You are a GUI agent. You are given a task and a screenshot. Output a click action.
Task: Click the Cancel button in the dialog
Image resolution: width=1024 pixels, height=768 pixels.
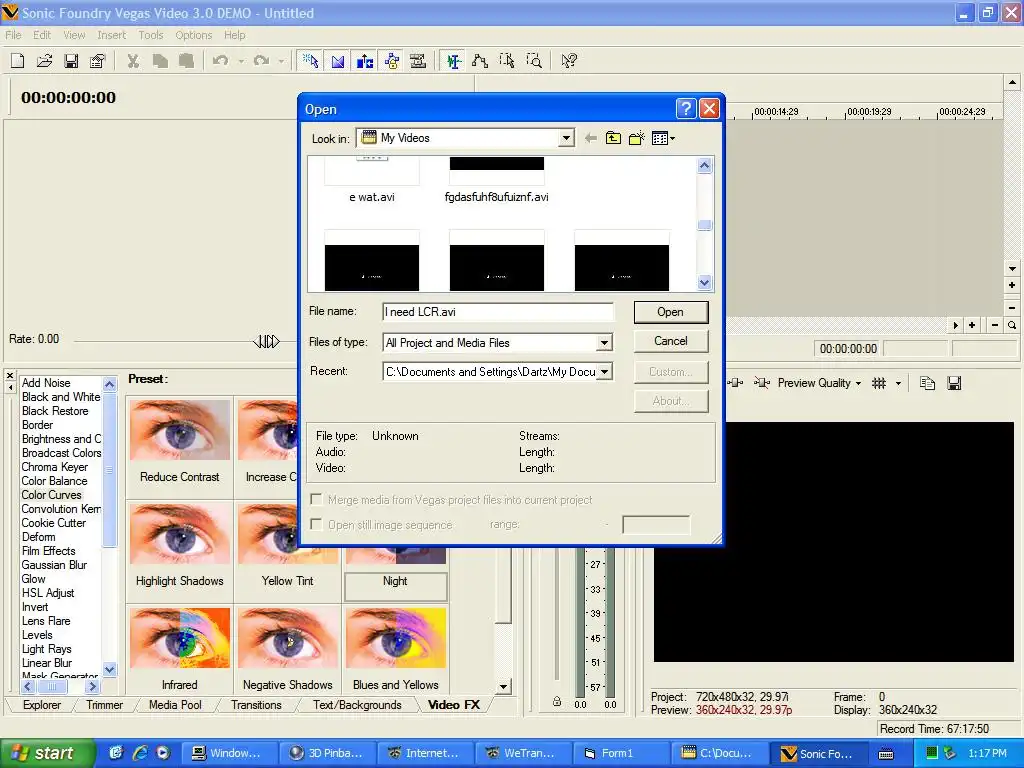coord(671,341)
